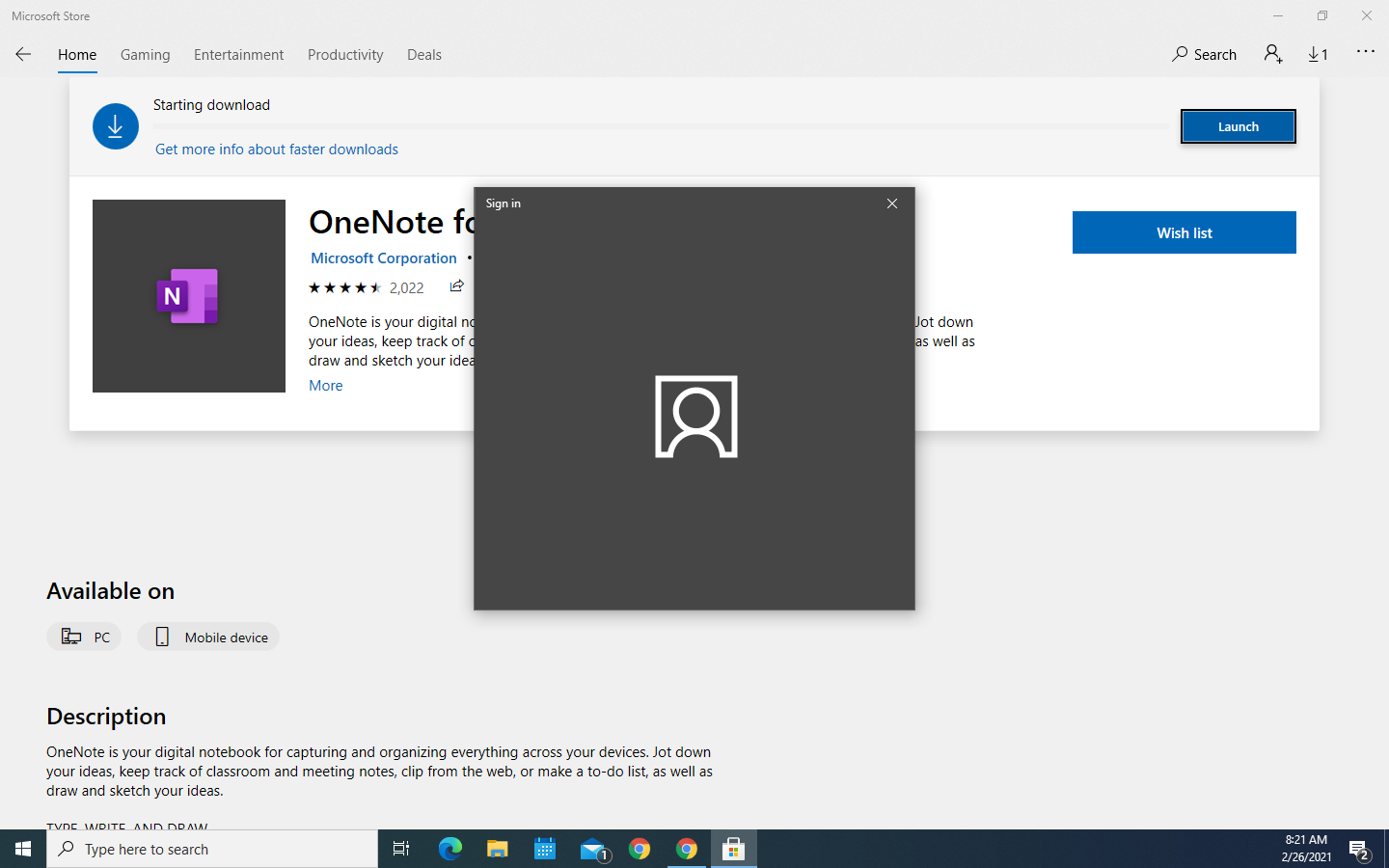
Task: Switch to the Gaming tab
Action: pos(146,55)
